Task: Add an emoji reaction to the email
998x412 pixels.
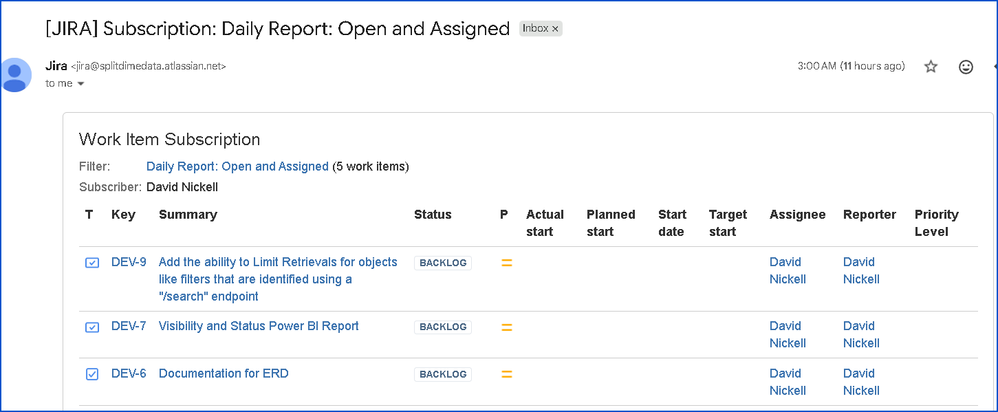Action: click(x=966, y=66)
